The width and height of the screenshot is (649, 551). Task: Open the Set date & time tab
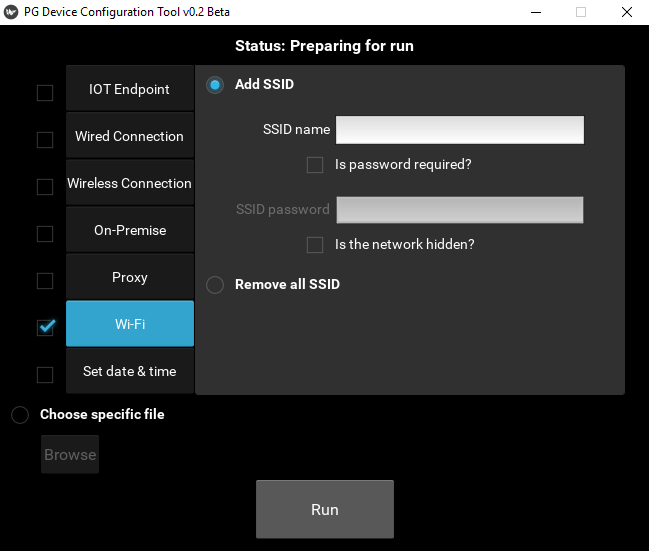(130, 371)
